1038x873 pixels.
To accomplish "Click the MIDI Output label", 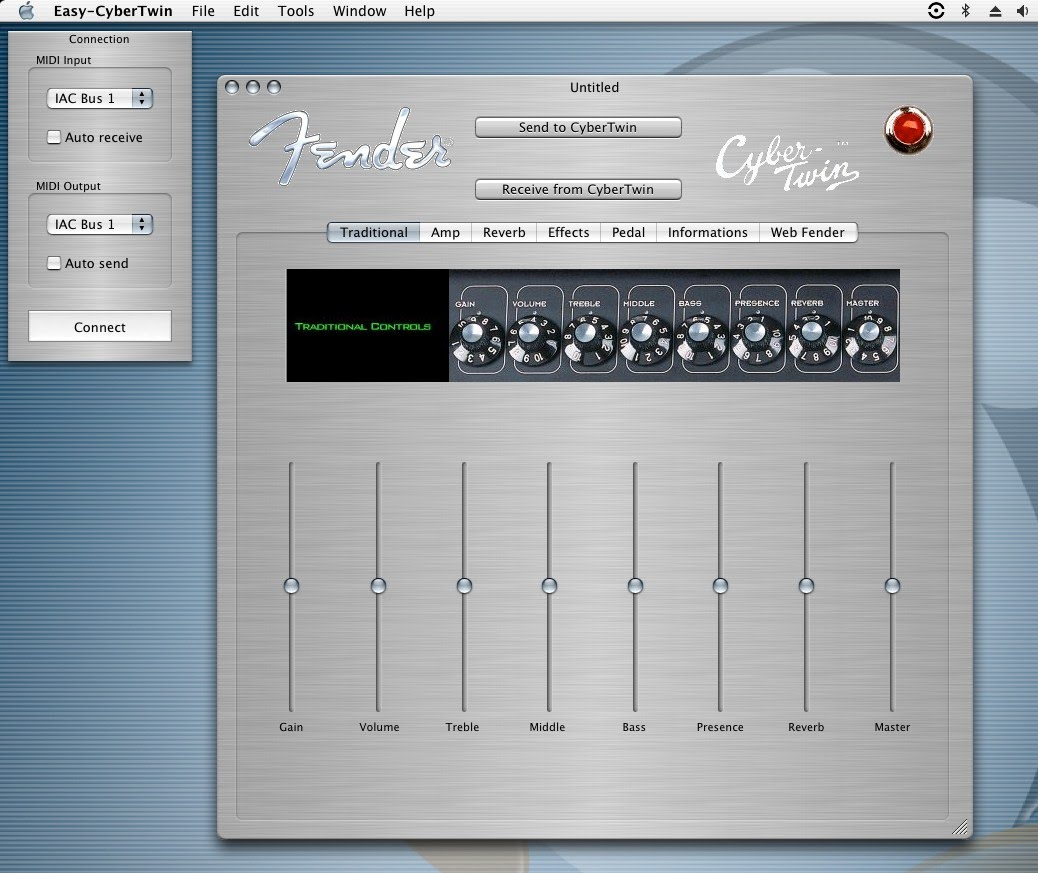I will click(x=68, y=186).
